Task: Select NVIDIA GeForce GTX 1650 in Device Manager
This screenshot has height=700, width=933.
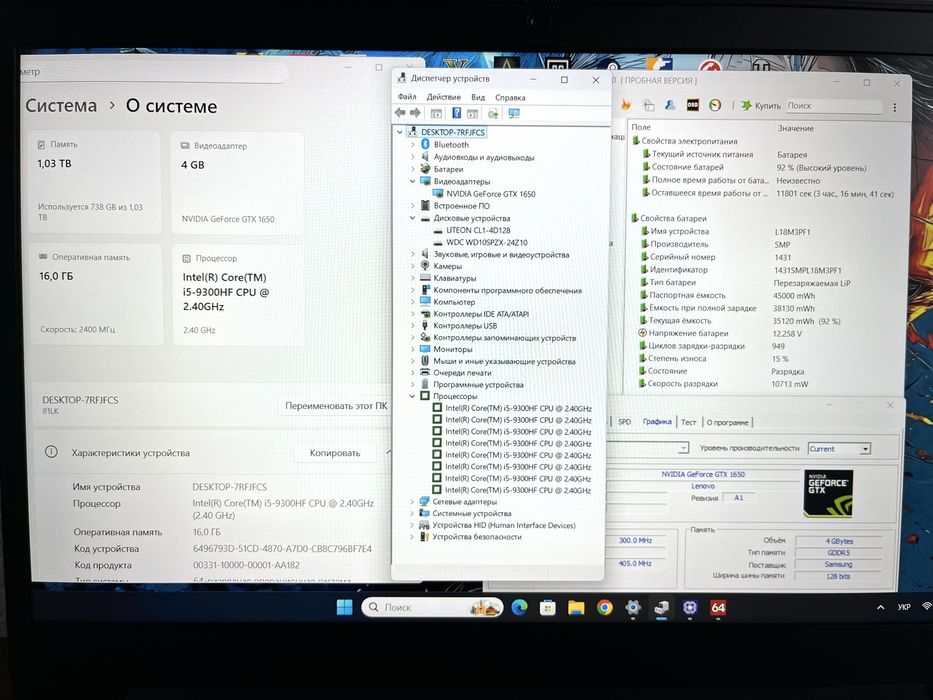Action: pos(490,193)
